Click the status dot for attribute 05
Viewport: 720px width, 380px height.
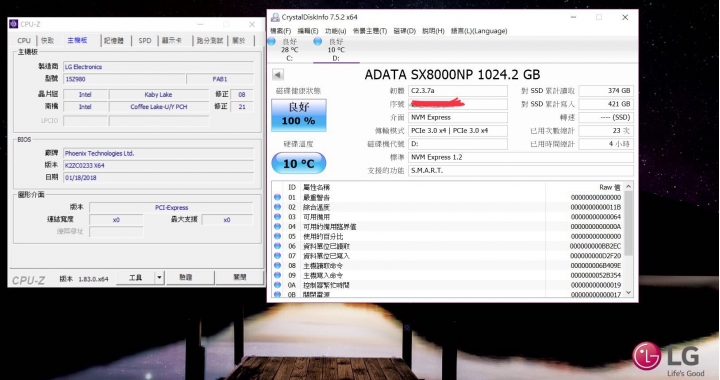[277, 236]
